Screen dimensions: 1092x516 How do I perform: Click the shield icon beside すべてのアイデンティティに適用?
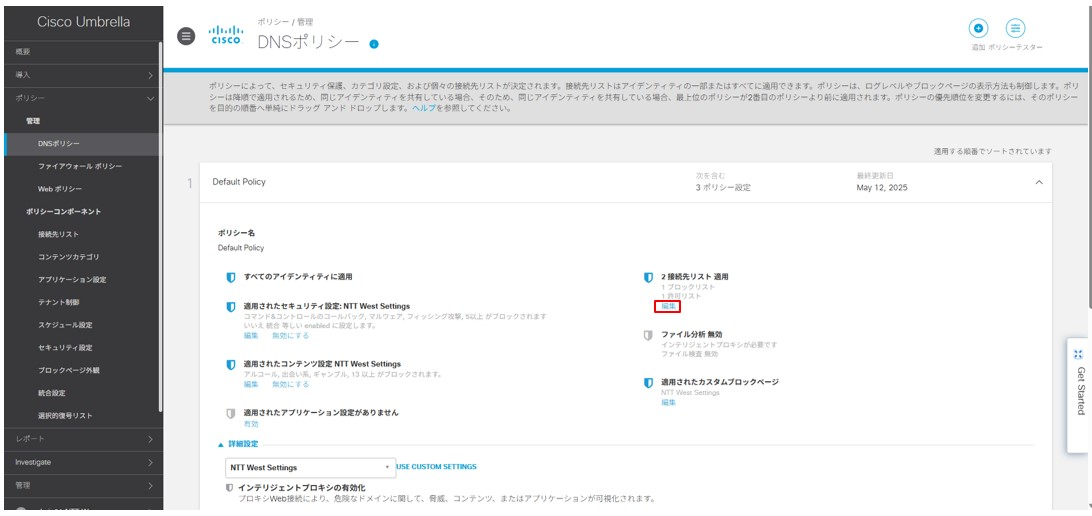click(231, 277)
